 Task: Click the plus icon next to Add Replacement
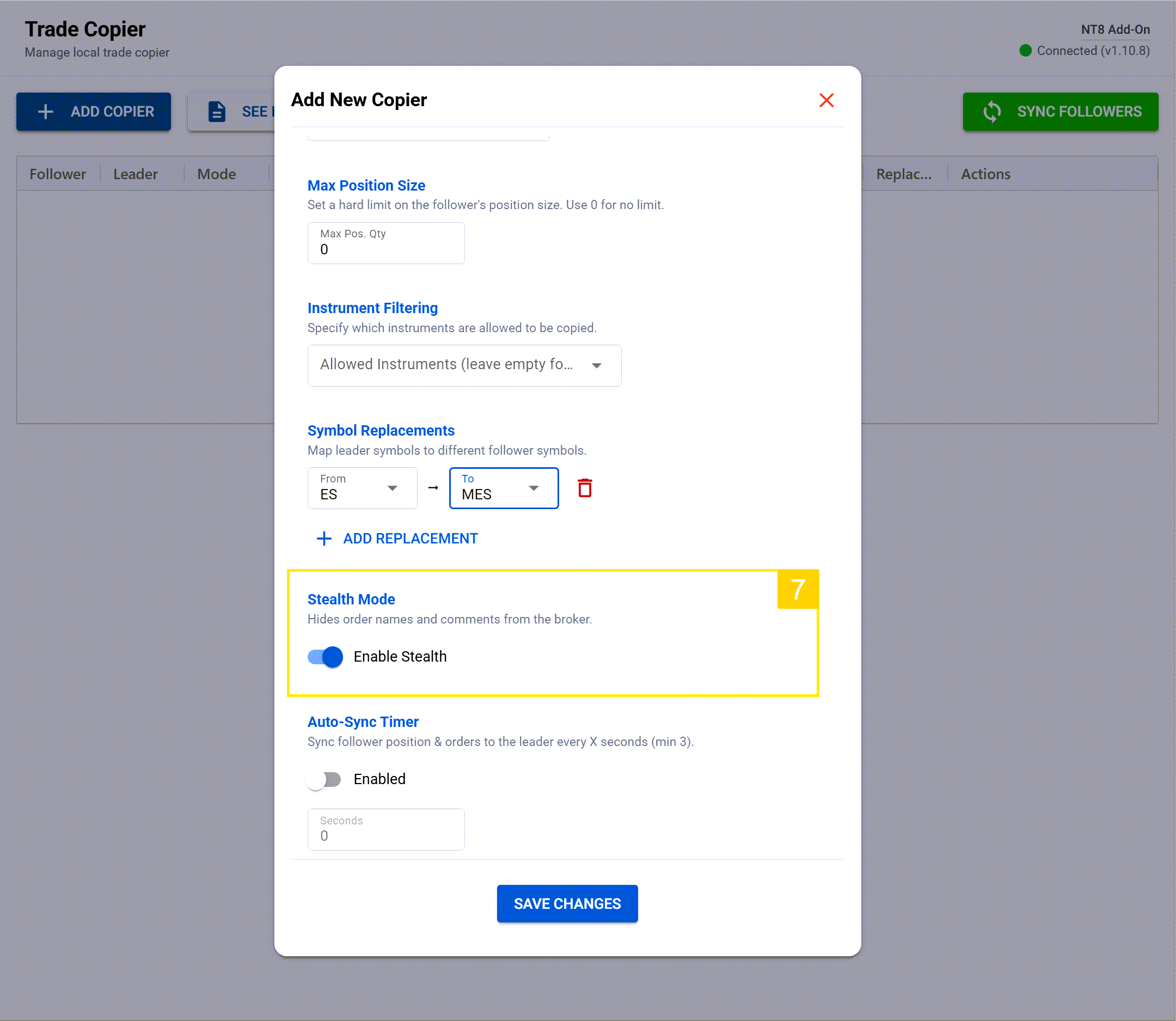tap(323, 539)
